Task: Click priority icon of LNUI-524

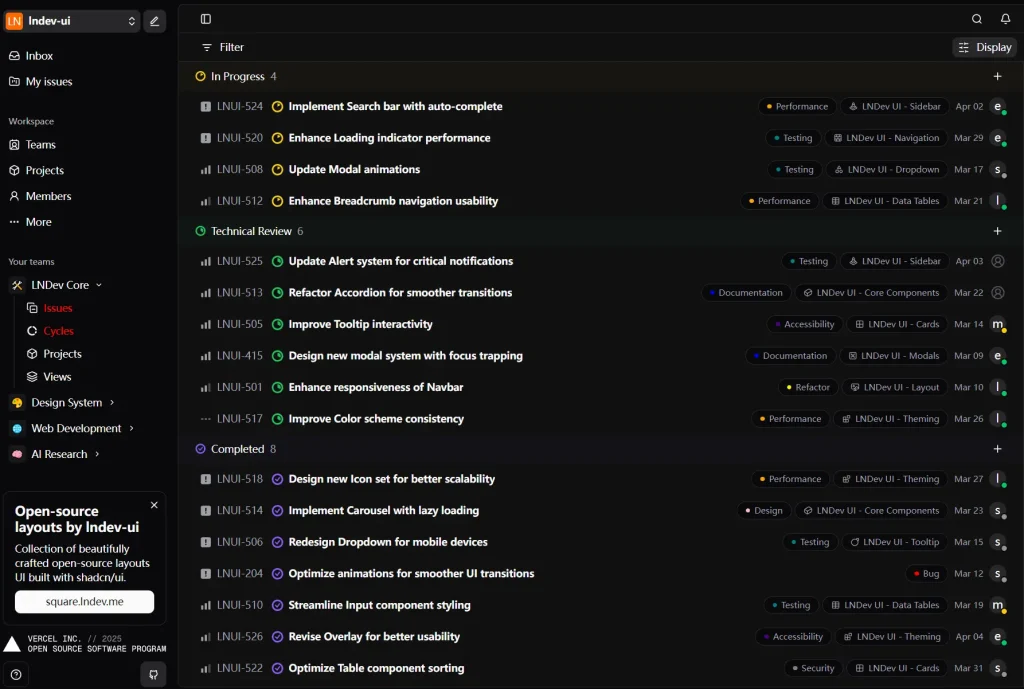Action: click(206, 106)
